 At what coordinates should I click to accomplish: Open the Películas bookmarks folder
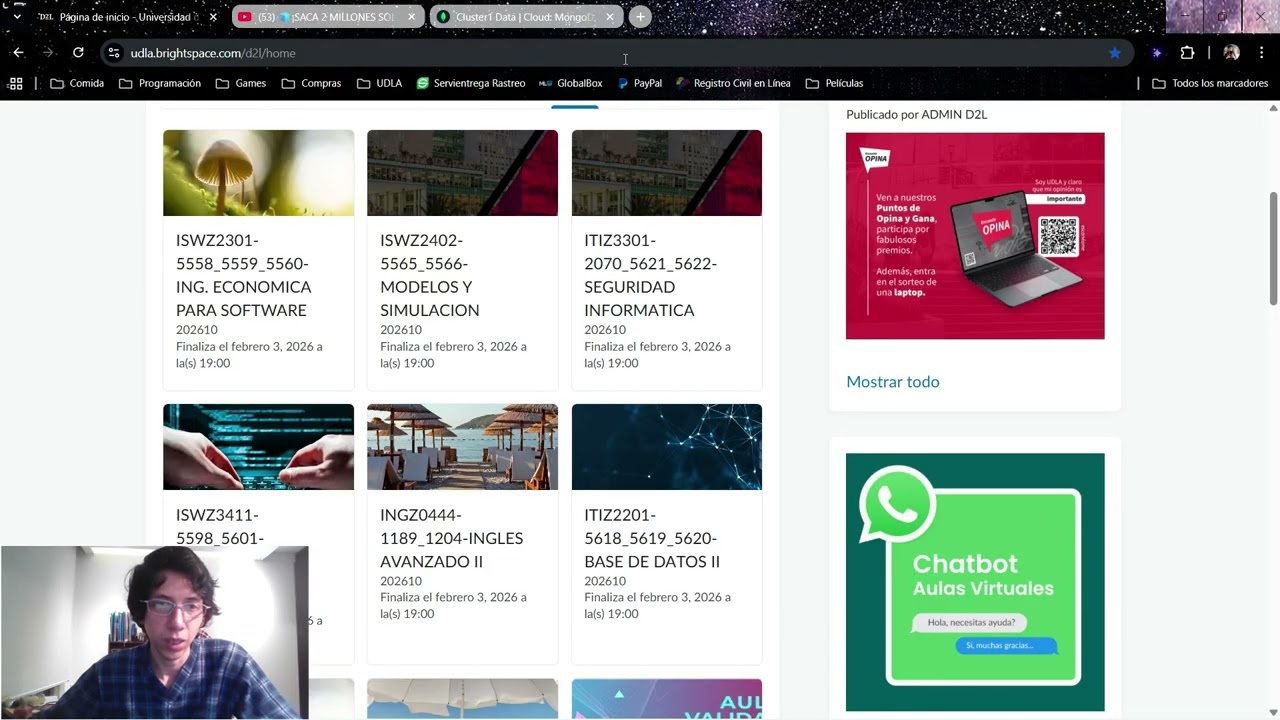834,83
